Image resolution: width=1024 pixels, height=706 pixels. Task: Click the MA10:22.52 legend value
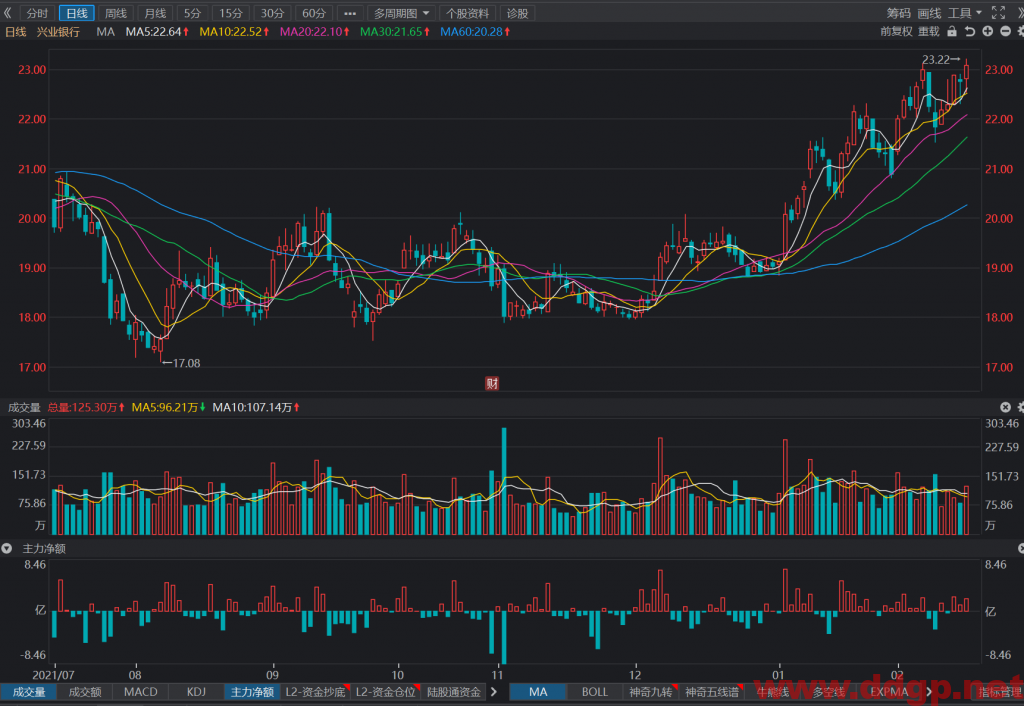[234, 31]
